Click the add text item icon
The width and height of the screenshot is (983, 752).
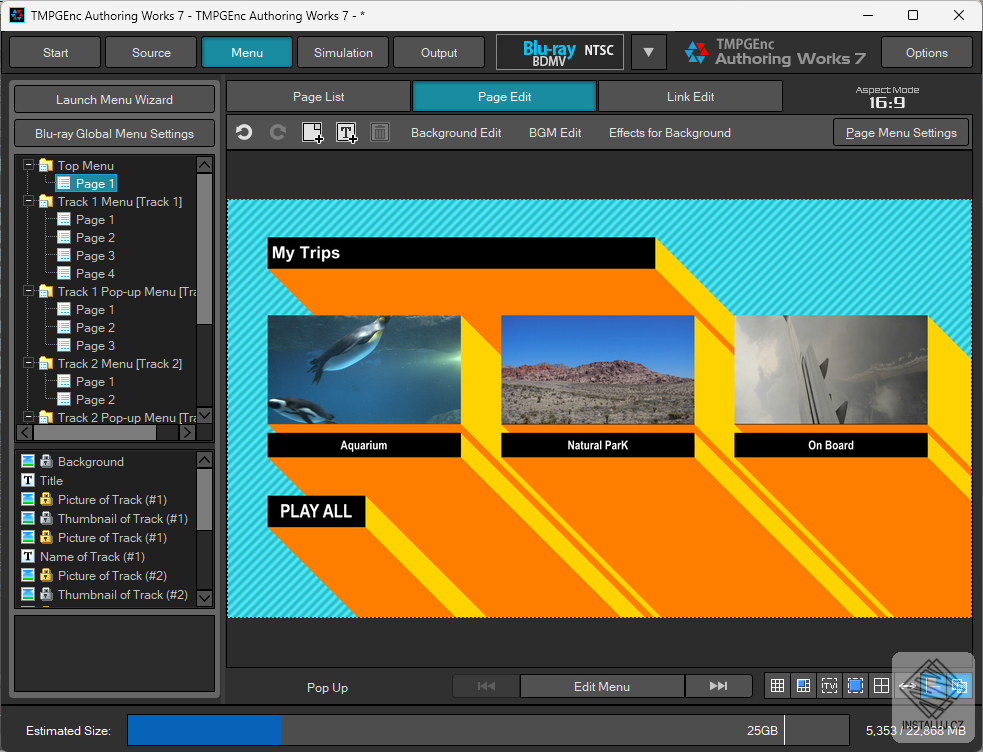click(347, 133)
